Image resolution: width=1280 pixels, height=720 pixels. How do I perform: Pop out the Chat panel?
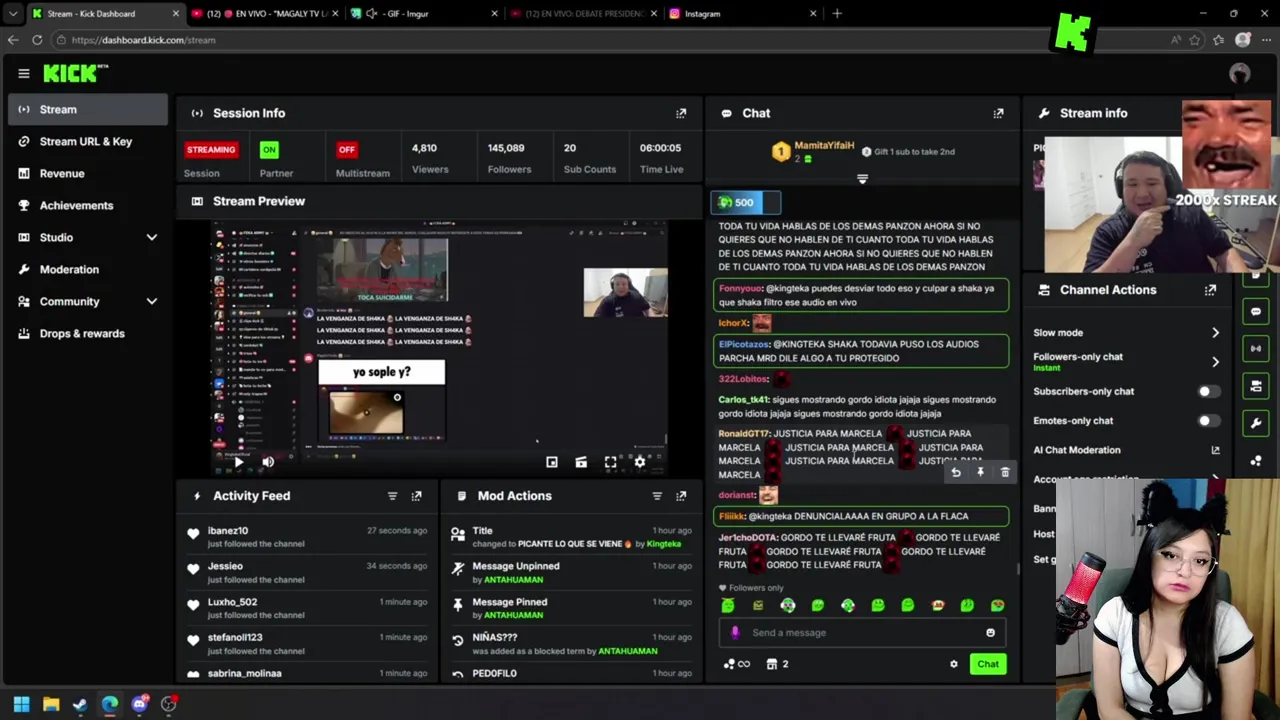click(998, 113)
